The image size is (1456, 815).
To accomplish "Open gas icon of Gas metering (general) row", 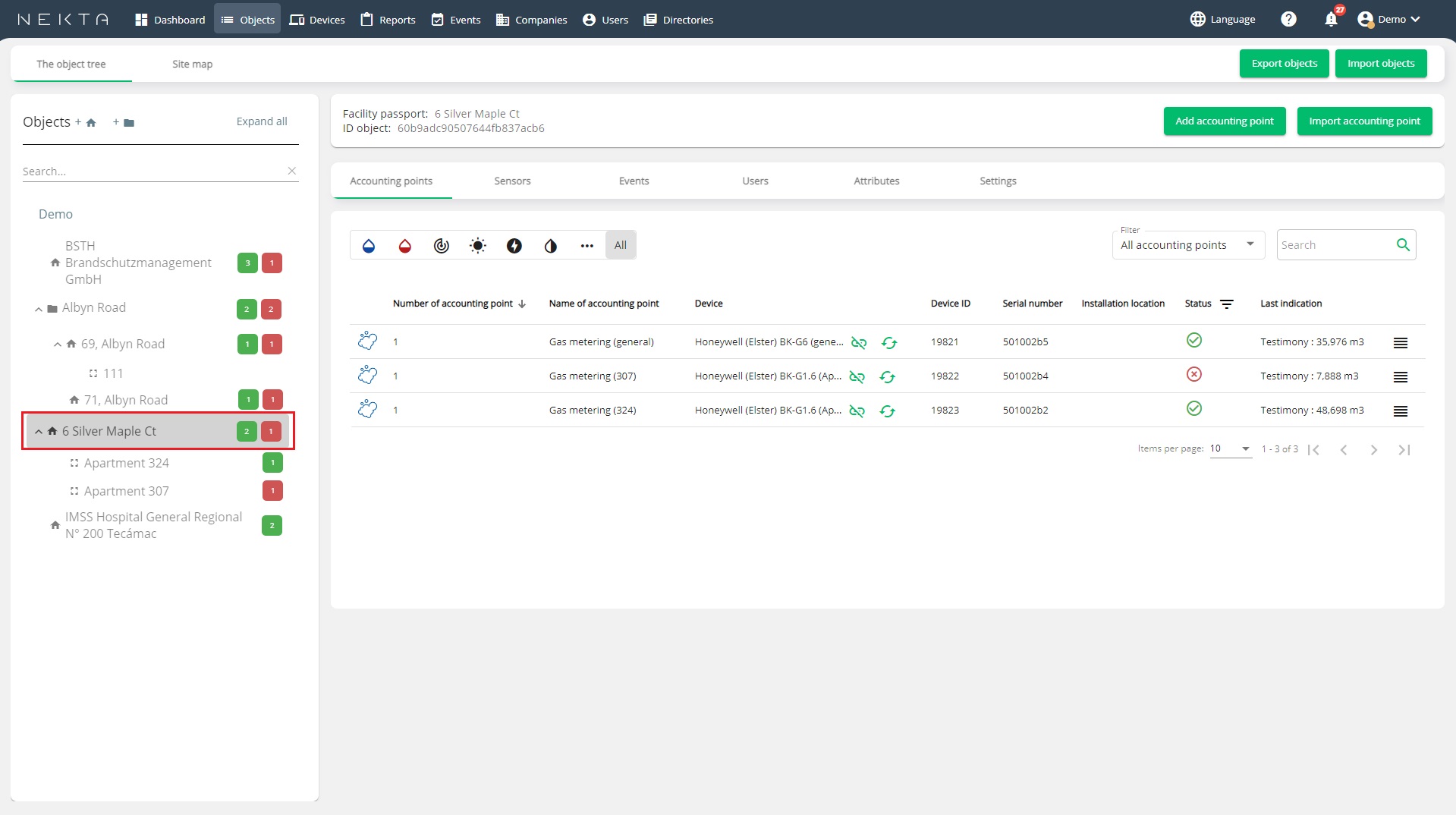I will click(x=368, y=341).
